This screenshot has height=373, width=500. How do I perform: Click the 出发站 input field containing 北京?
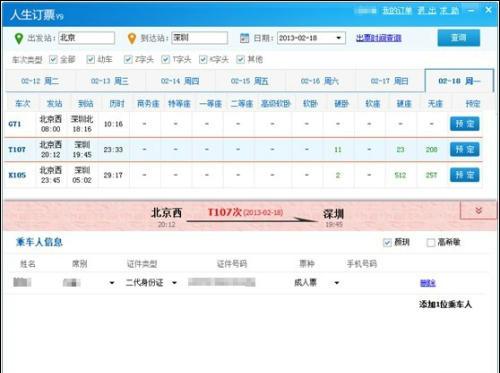86,38
